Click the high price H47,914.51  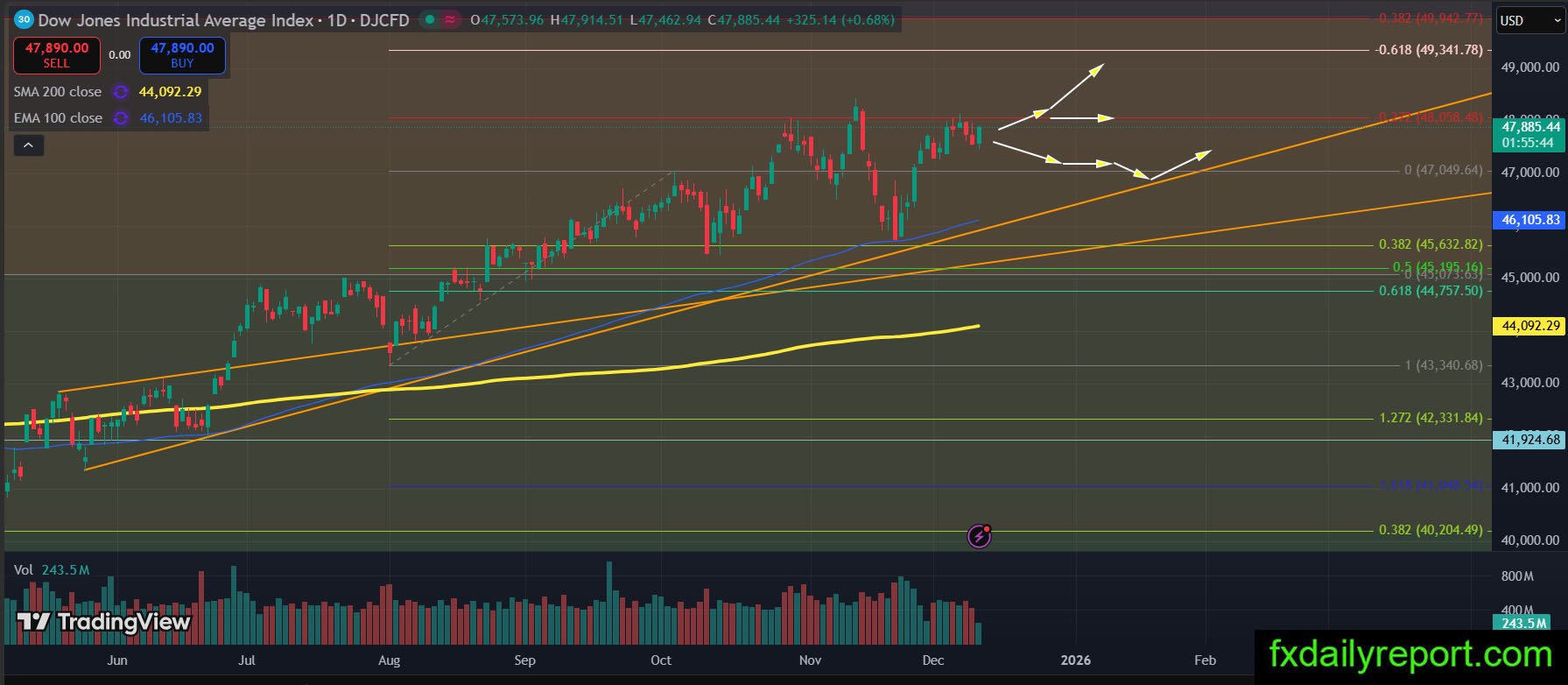point(587,19)
